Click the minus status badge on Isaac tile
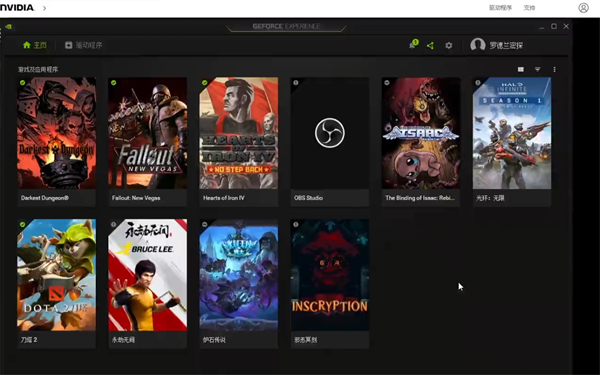The height and width of the screenshot is (375, 600). coord(387,82)
